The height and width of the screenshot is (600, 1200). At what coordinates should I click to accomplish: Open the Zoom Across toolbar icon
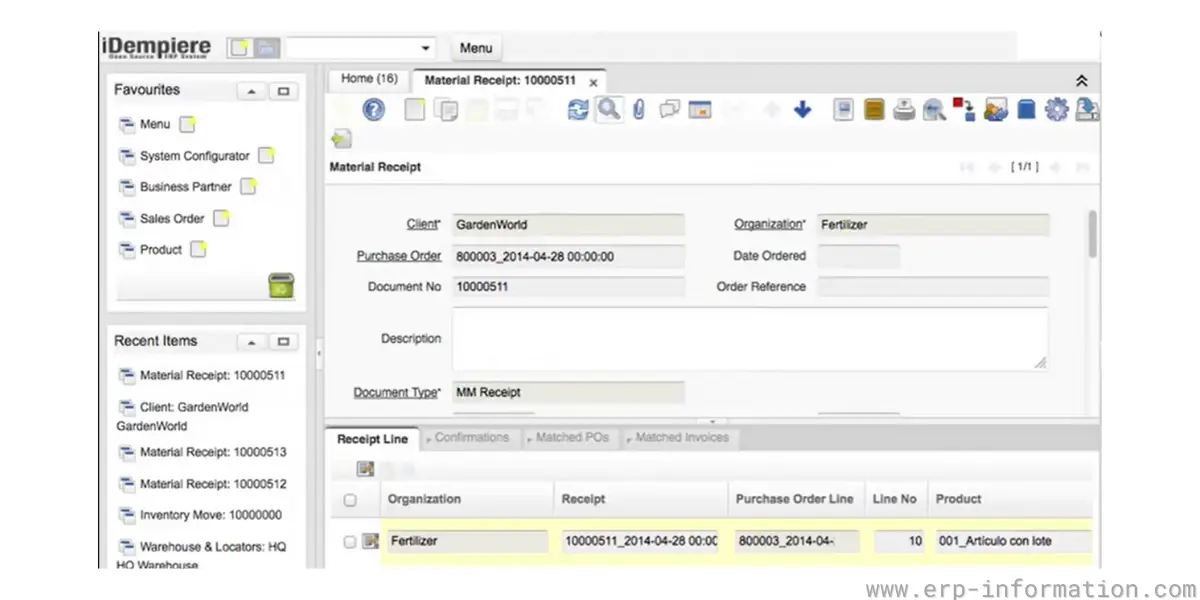point(935,110)
